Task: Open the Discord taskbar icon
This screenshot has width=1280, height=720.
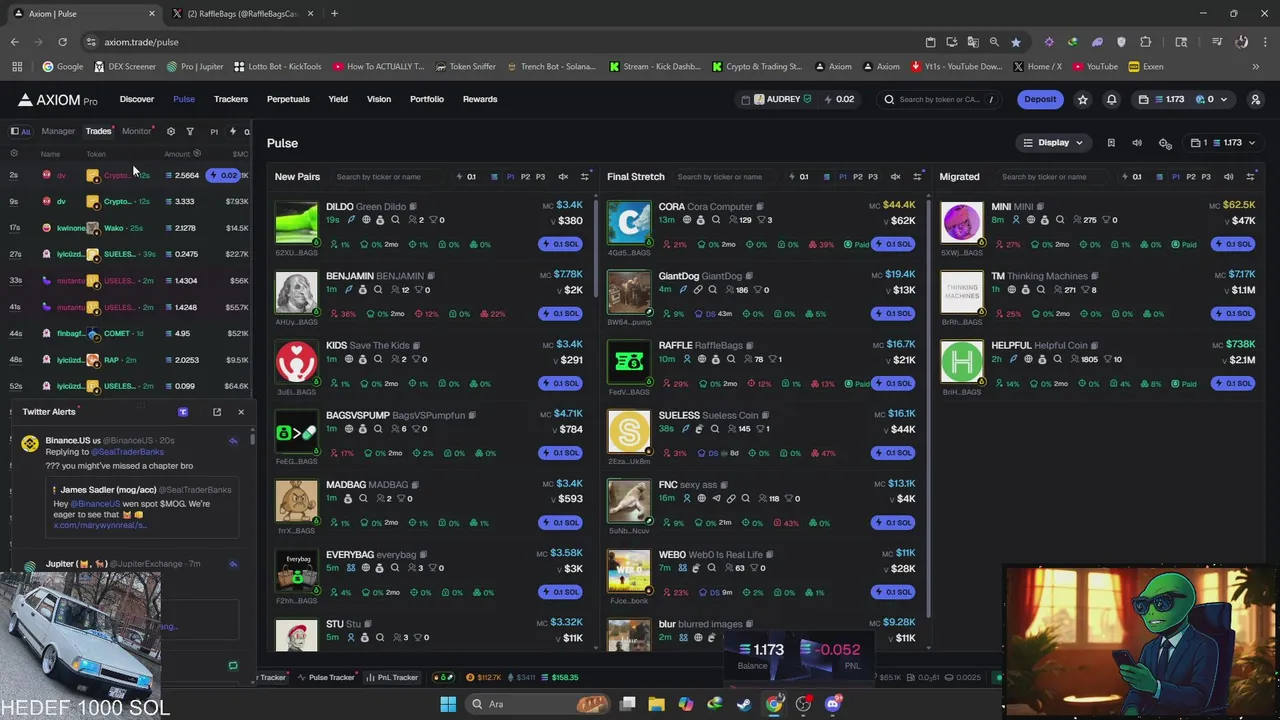Action: click(x=833, y=704)
